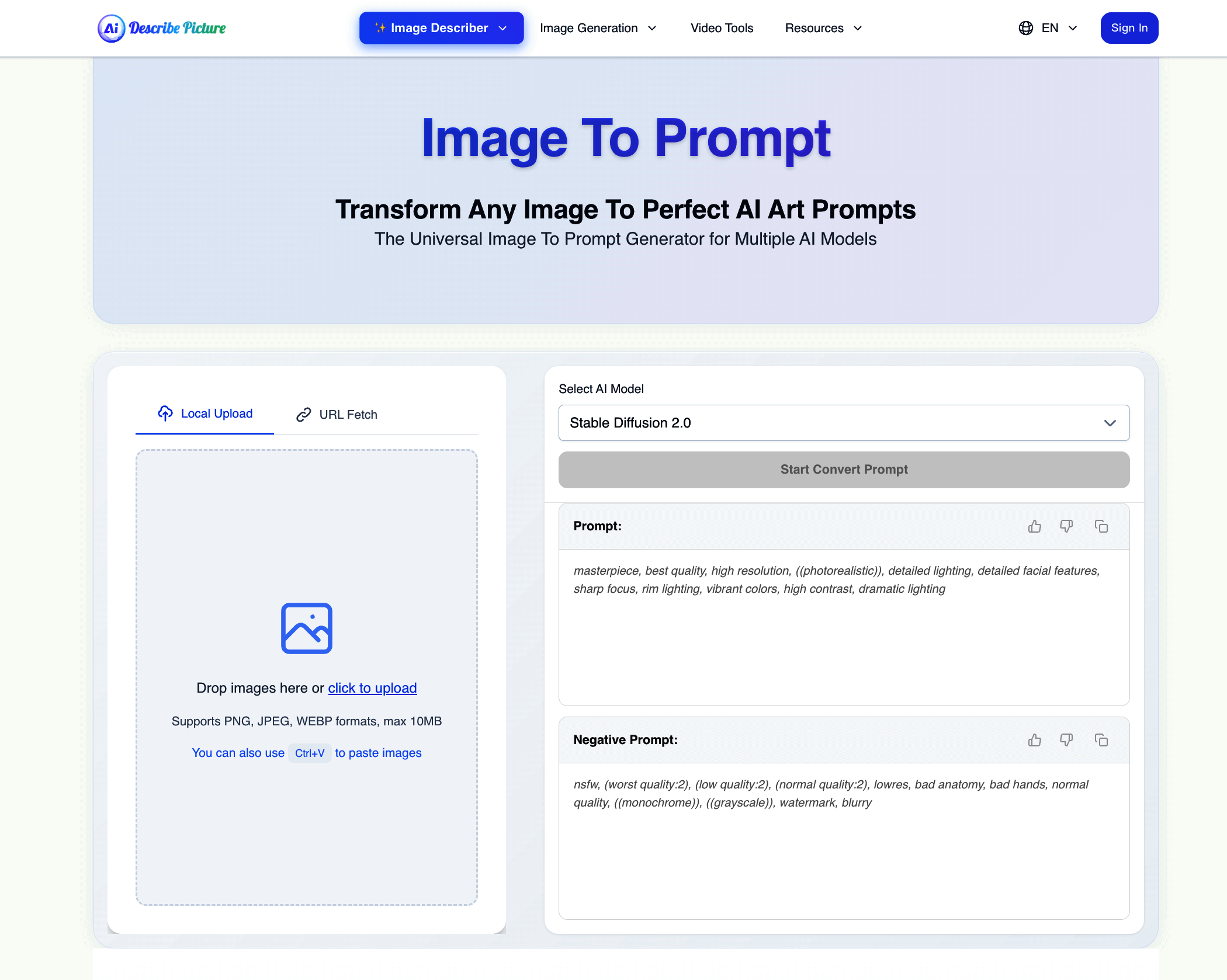1227x980 pixels.
Task: Click the Video Tools menu item
Action: point(722,27)
